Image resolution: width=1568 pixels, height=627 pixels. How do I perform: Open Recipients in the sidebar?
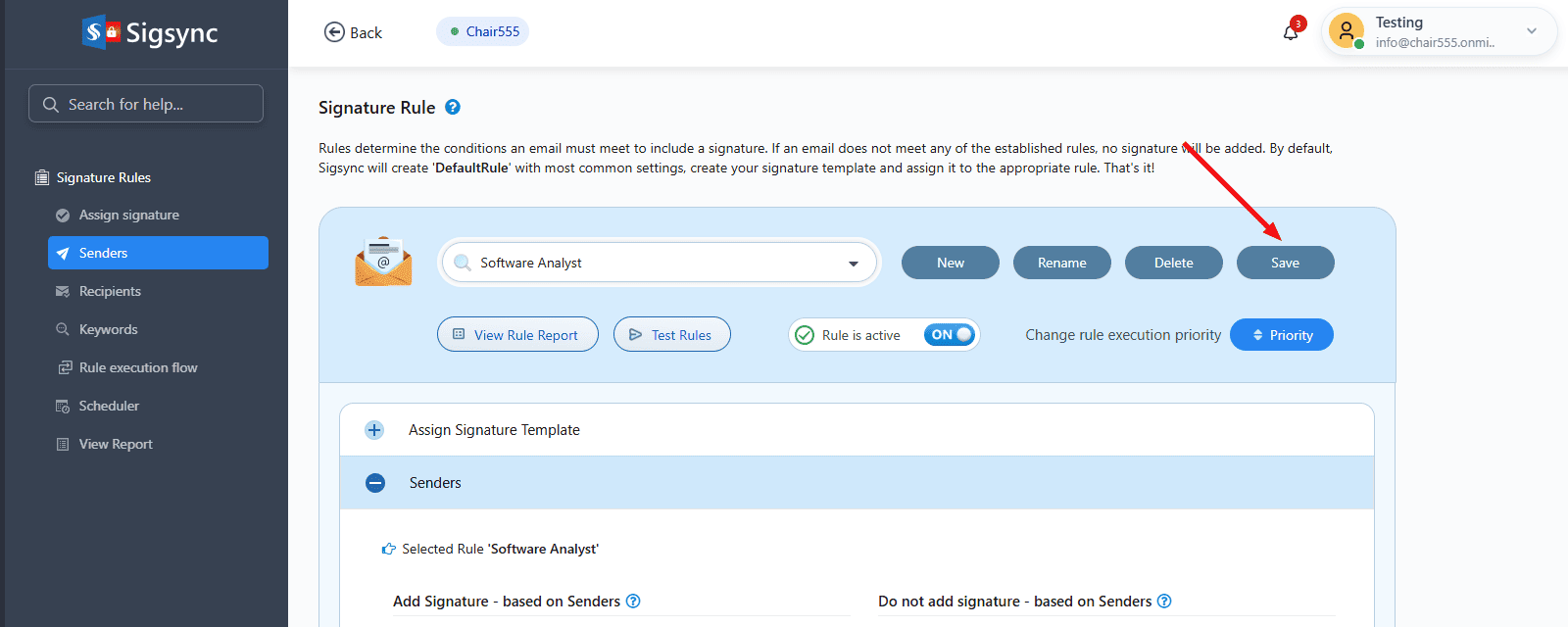point(110,291)
